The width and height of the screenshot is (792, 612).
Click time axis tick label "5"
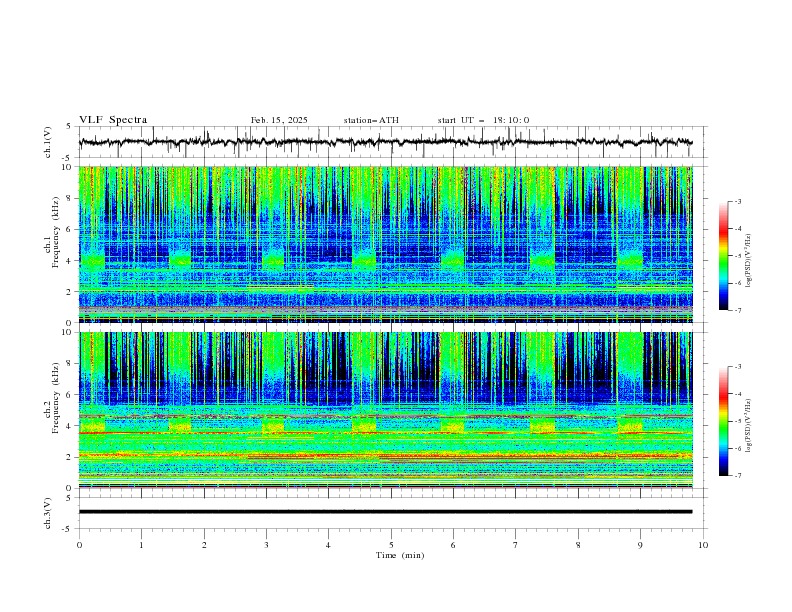[x=391, y=545]
